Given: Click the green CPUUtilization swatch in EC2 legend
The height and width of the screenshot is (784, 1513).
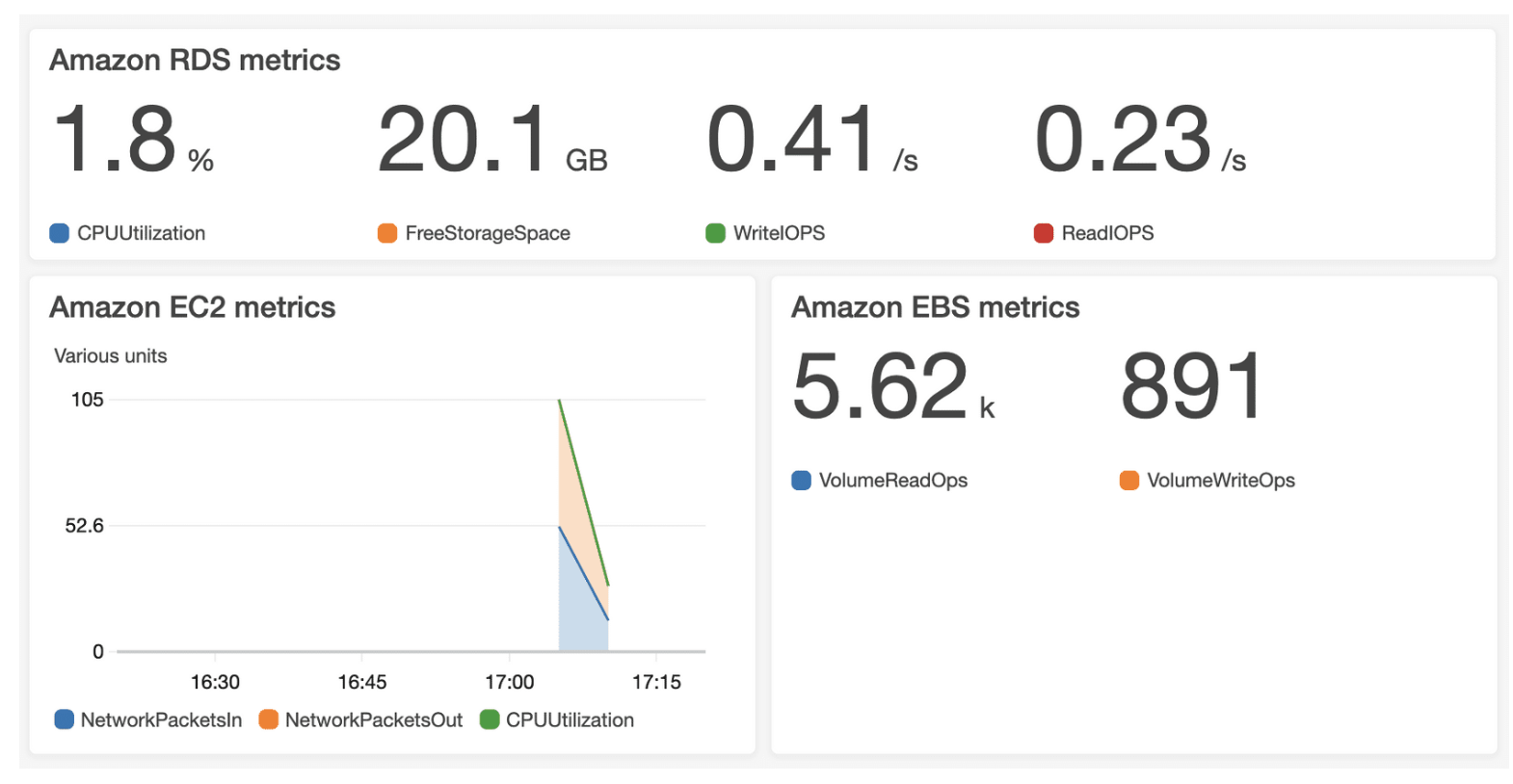Looking at the screenshot, I should (490, 719).
